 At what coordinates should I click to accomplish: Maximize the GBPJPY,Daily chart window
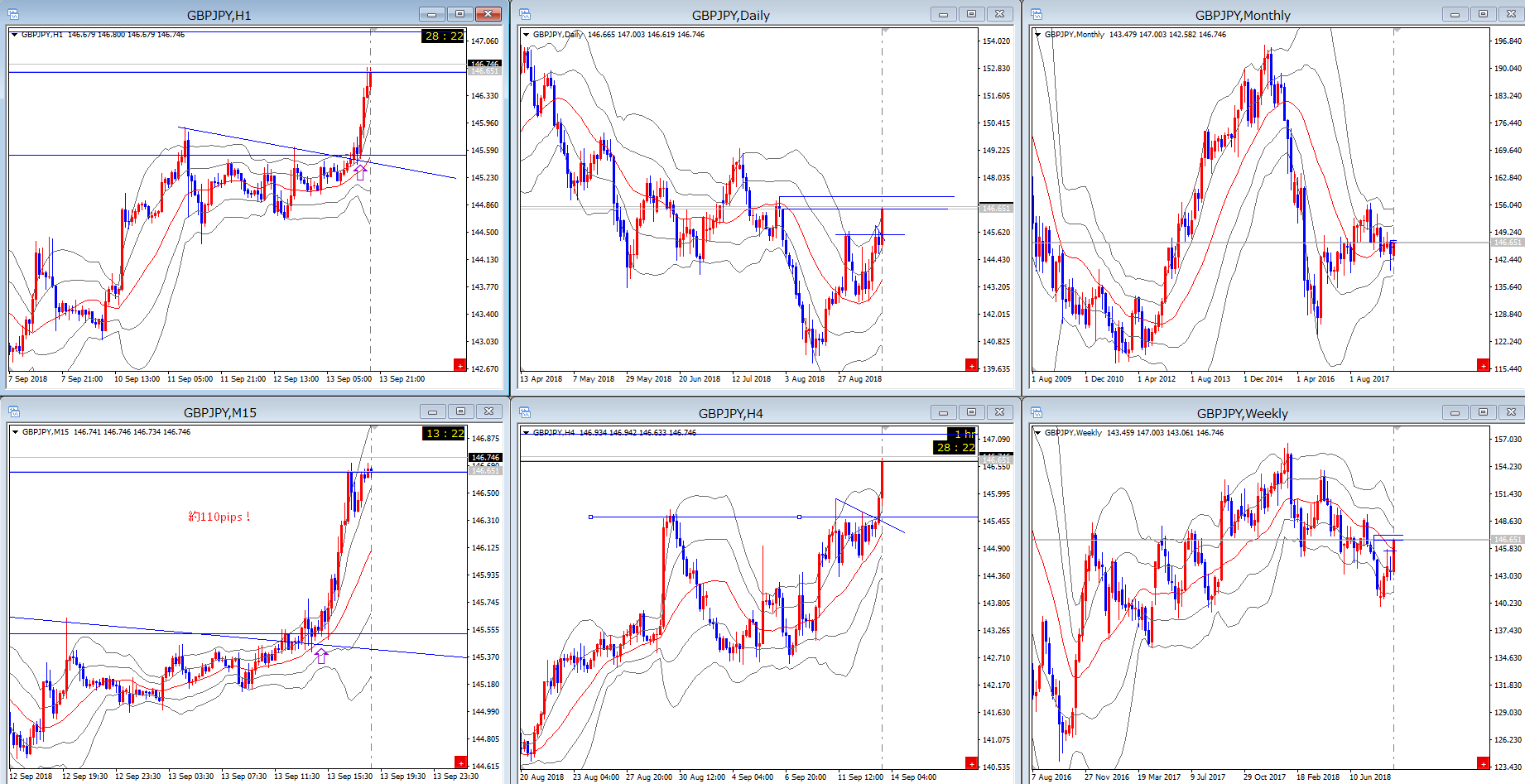[x=971, y=14]
